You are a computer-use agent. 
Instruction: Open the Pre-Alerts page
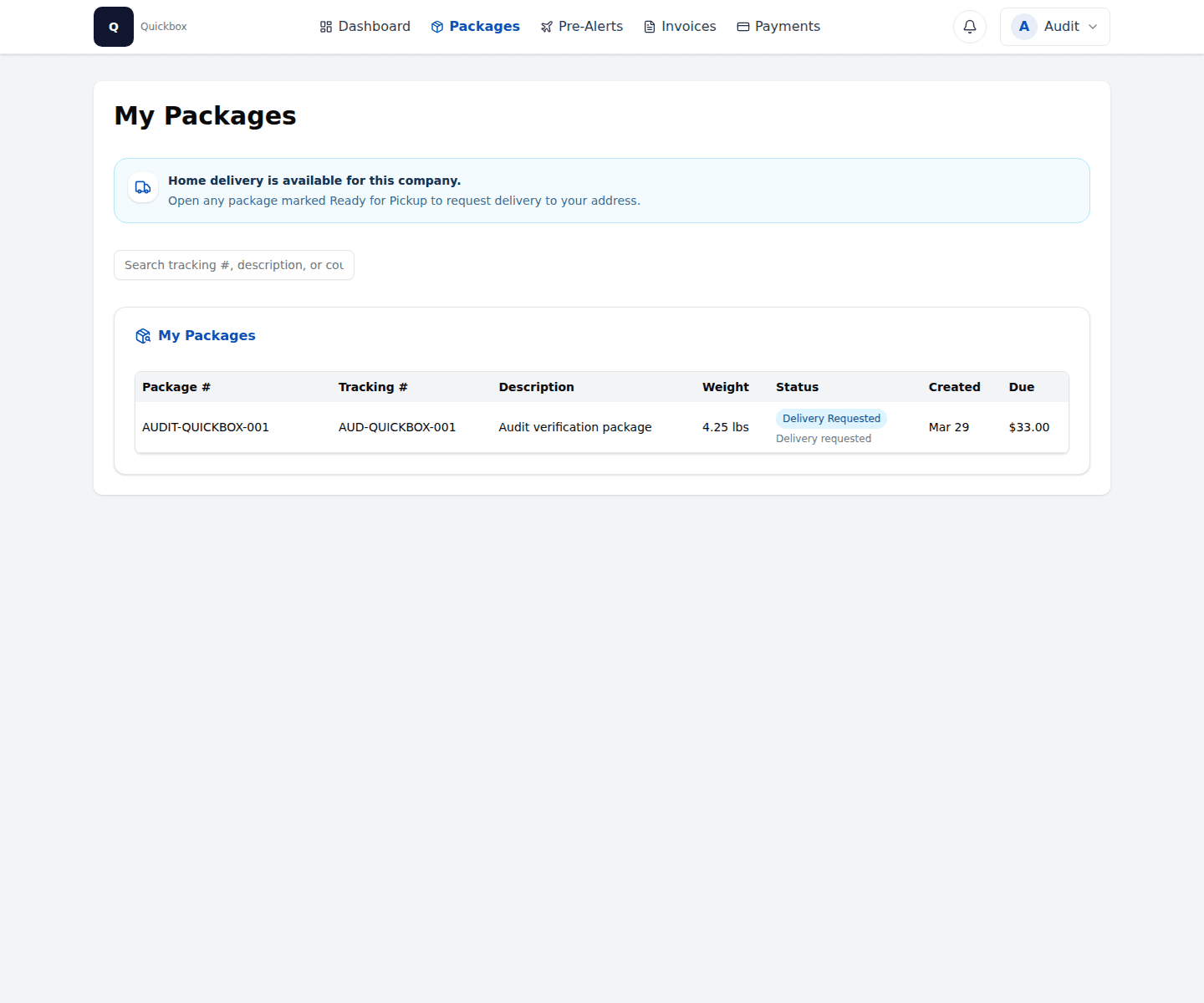(589, 26)
